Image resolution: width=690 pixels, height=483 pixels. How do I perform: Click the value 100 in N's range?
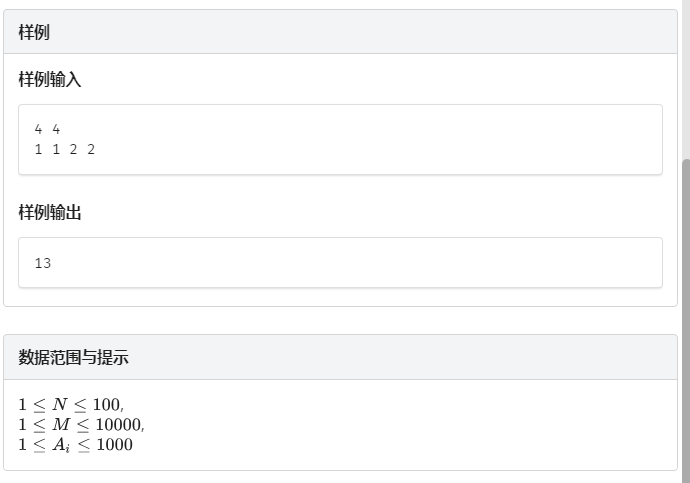(x=105, y=404)
